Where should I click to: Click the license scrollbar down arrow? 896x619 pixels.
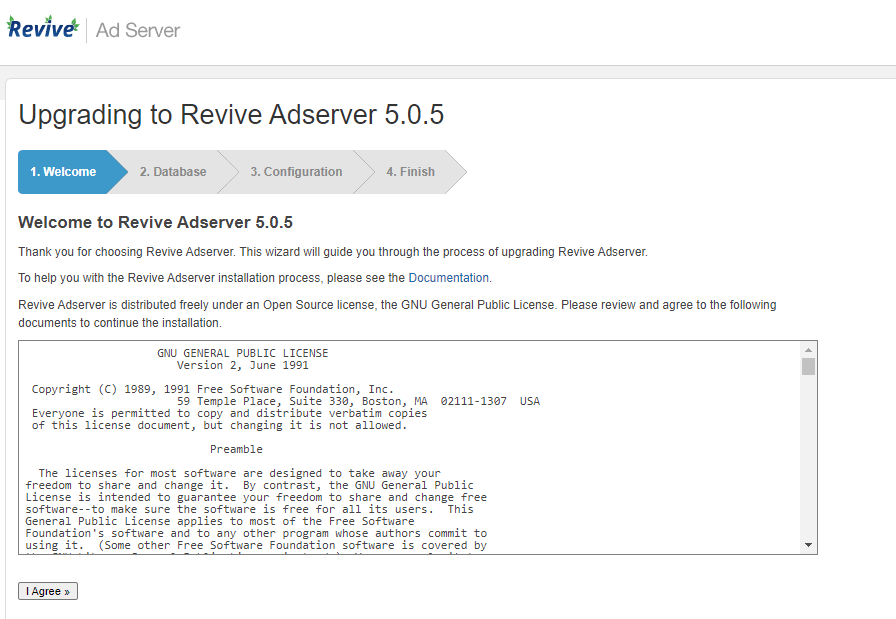tap(808, 545)
